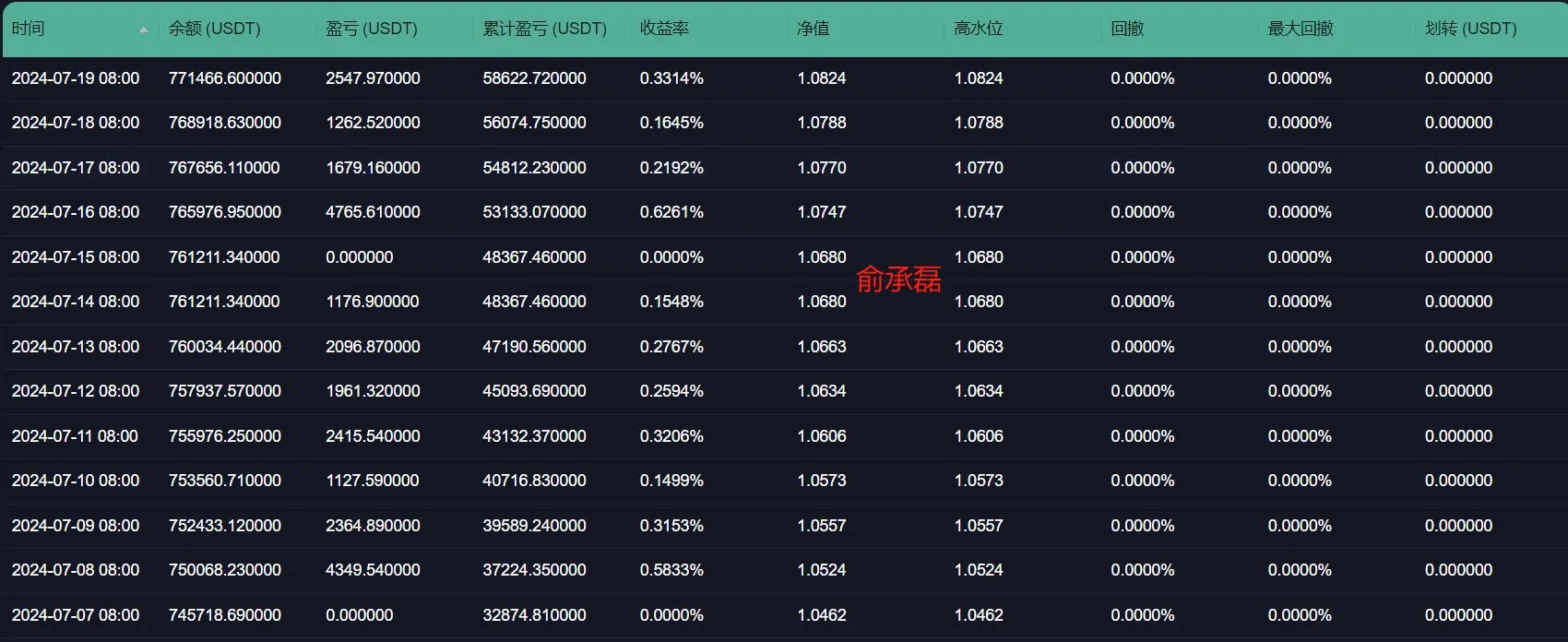Click balance value 757937.570000

coord(225,391)
